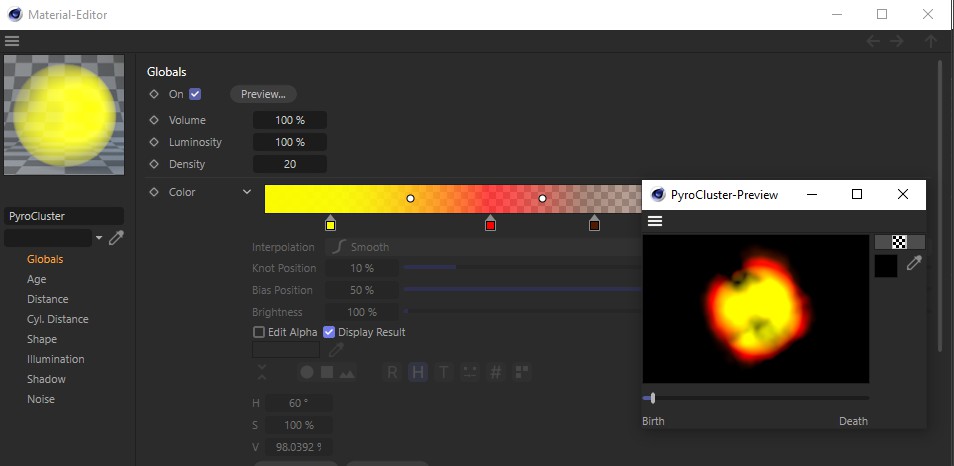Click the Bias Position slider
This screenshot has width=954, height=466.
(x=522, y=290)
